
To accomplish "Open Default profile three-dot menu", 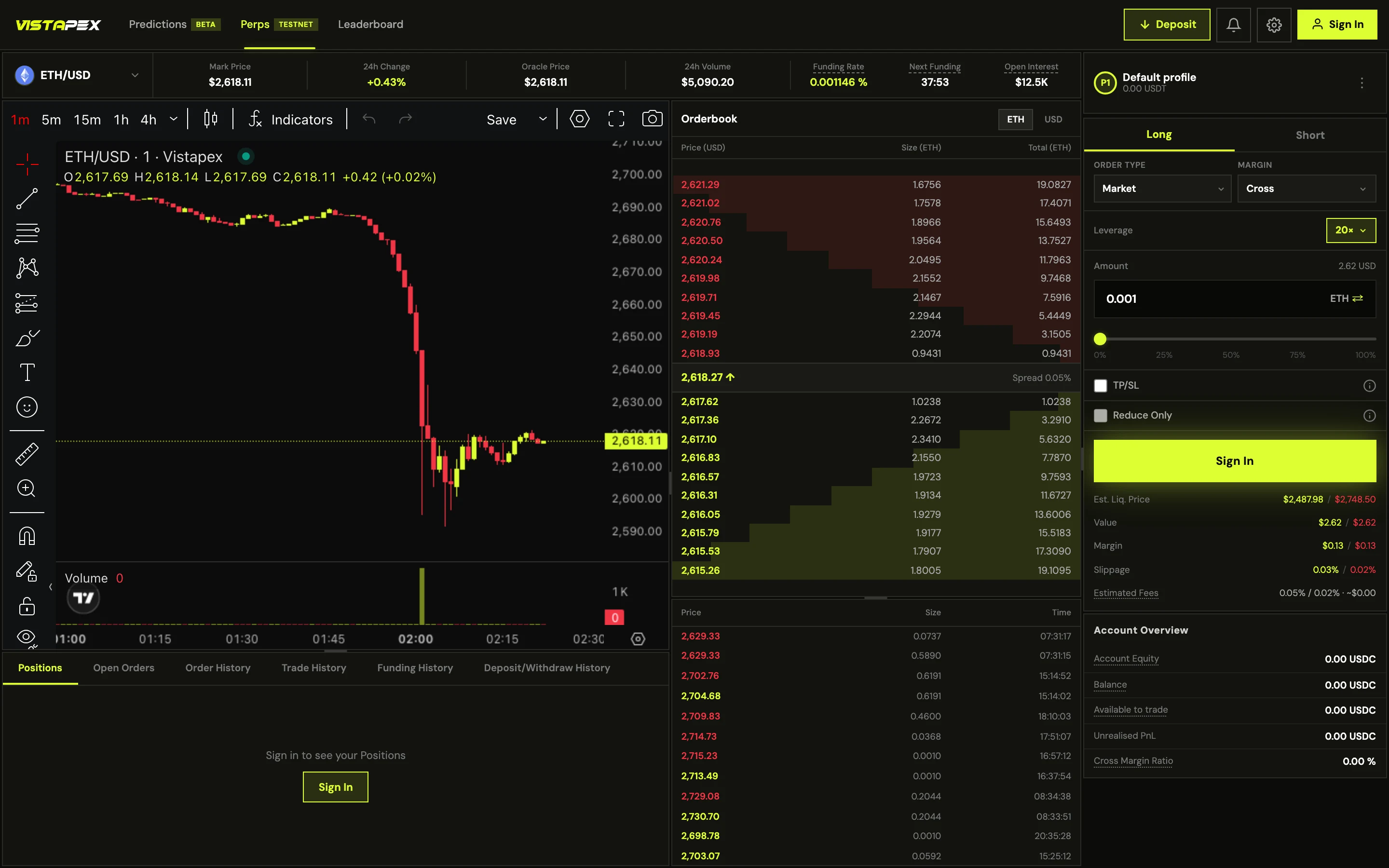I will 1362,82.
